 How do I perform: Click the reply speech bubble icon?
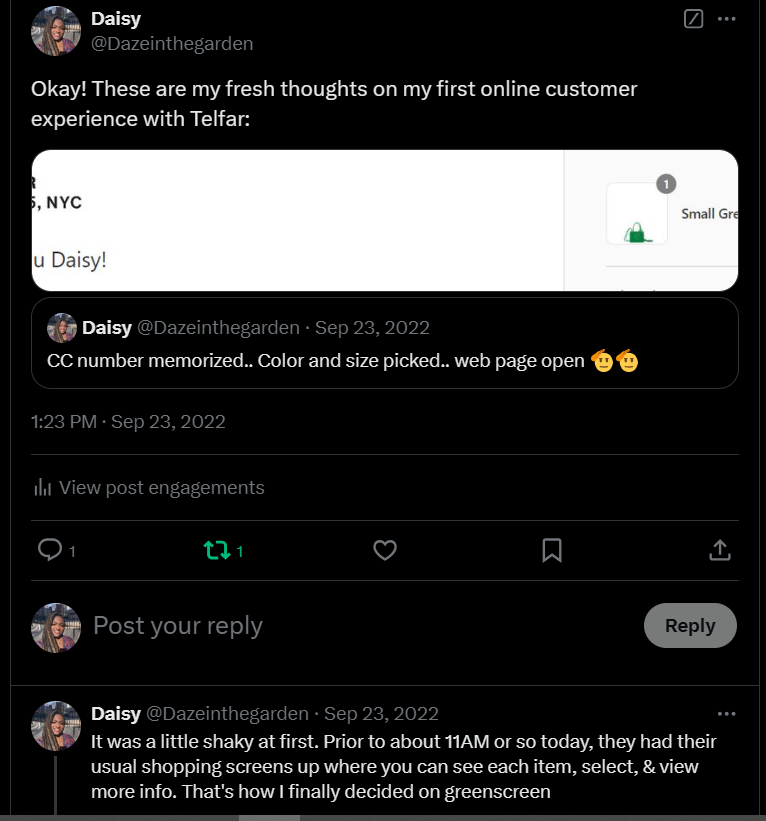pyautogui.click(x=50, y=550)
